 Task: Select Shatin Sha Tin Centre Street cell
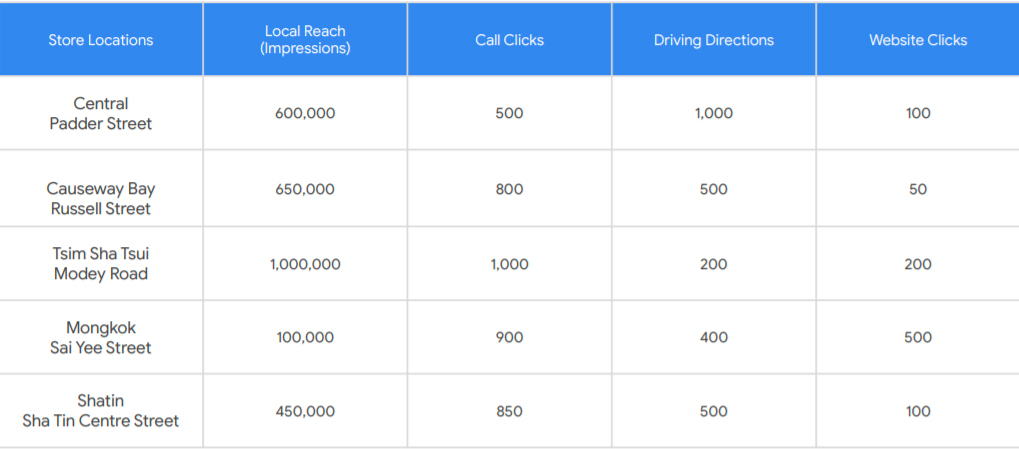pyautogui.click(x=101, y=411)
